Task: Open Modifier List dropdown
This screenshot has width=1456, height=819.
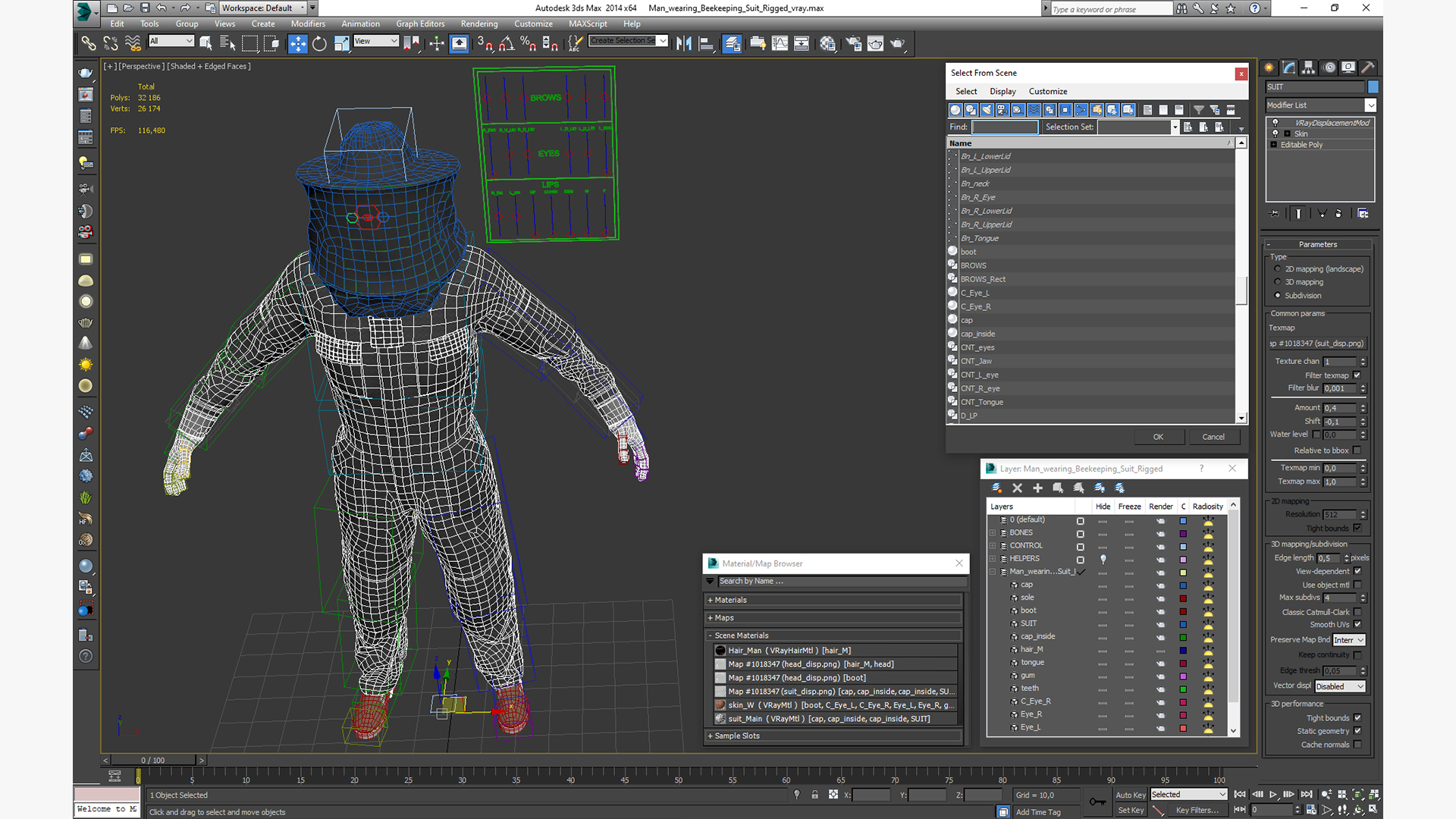Action: point(1320,105)
